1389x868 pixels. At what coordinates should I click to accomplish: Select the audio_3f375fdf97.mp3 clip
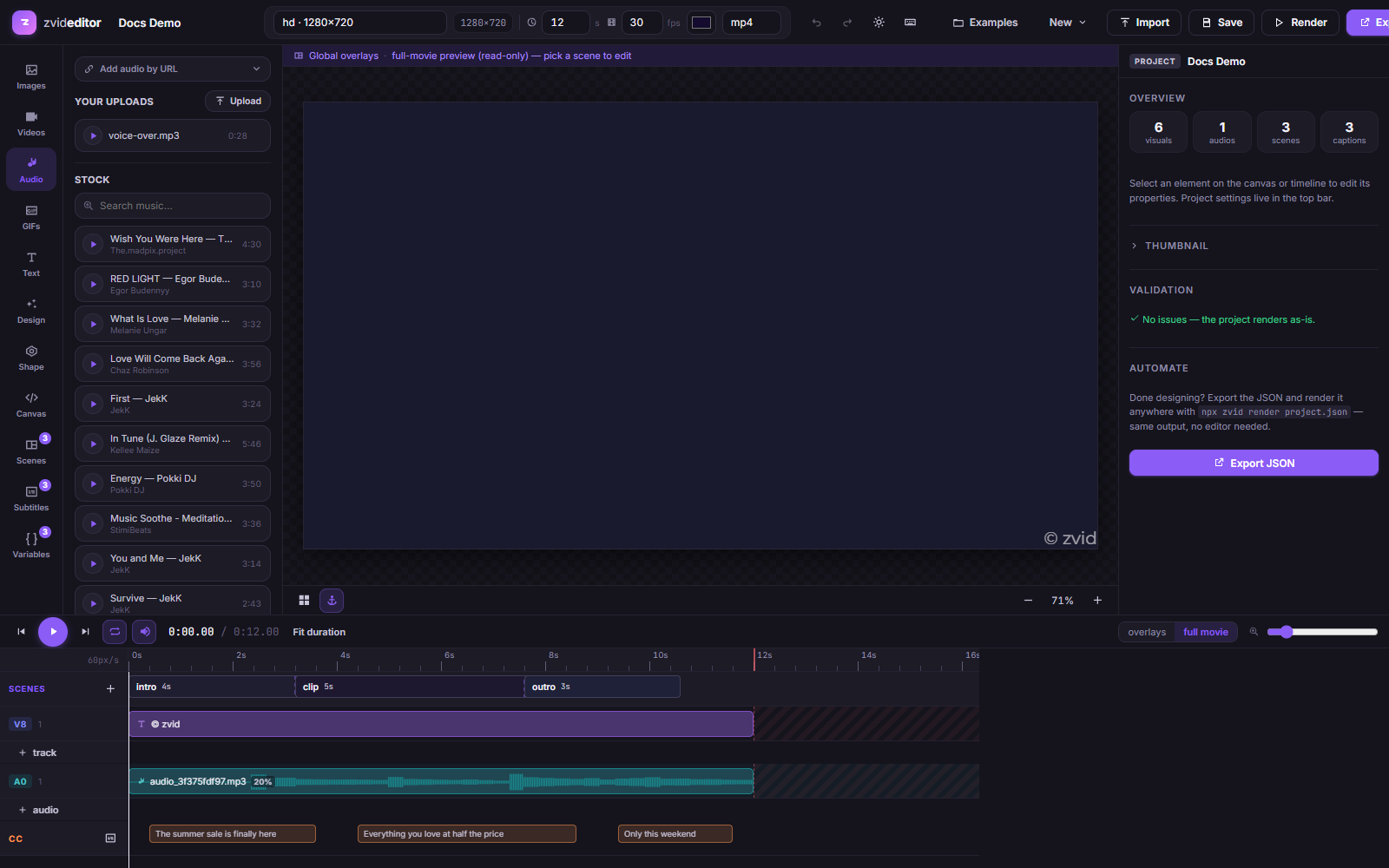[x=441, y=781]
